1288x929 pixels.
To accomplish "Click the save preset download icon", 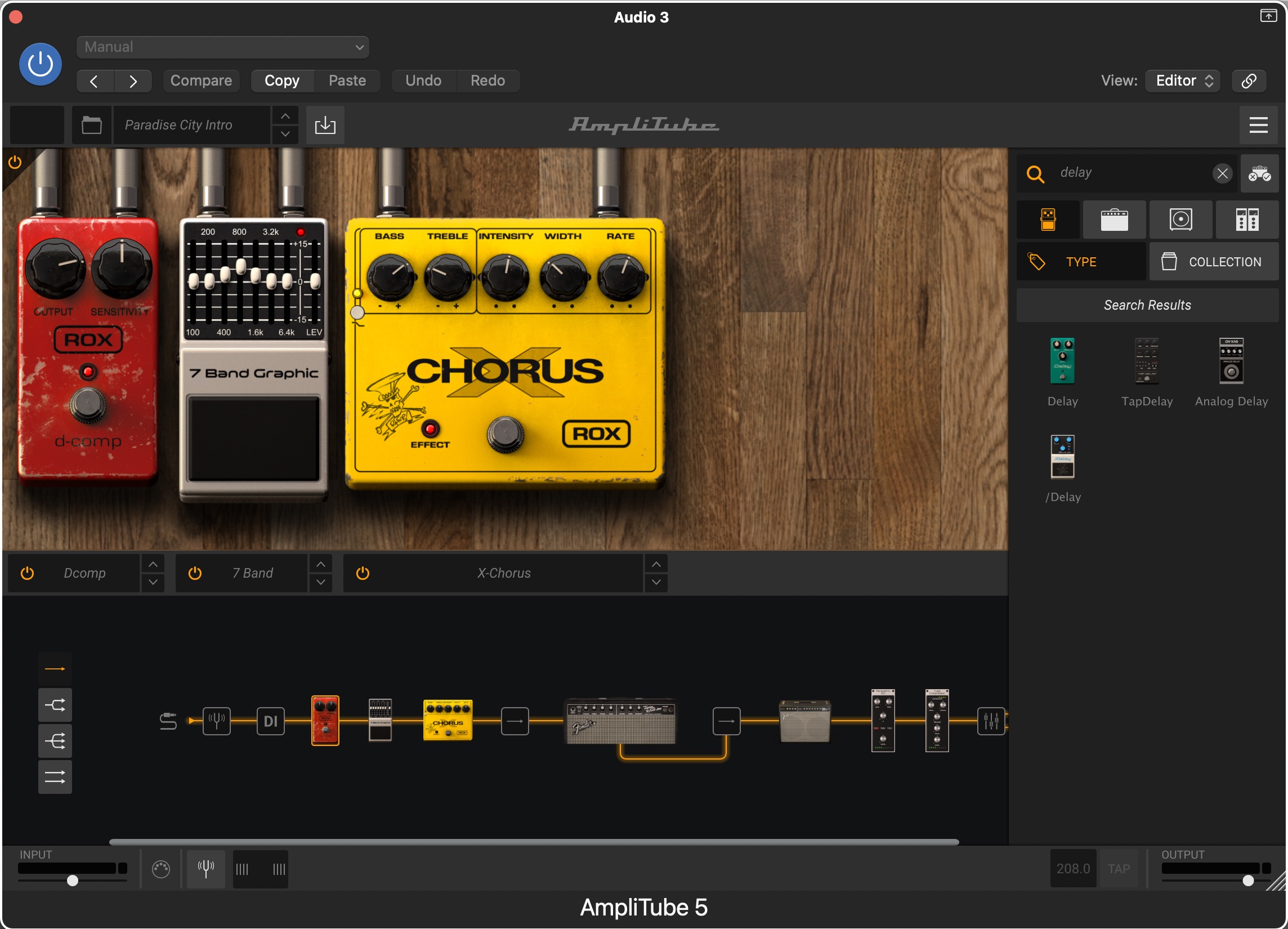I will (x=325, y=125).
